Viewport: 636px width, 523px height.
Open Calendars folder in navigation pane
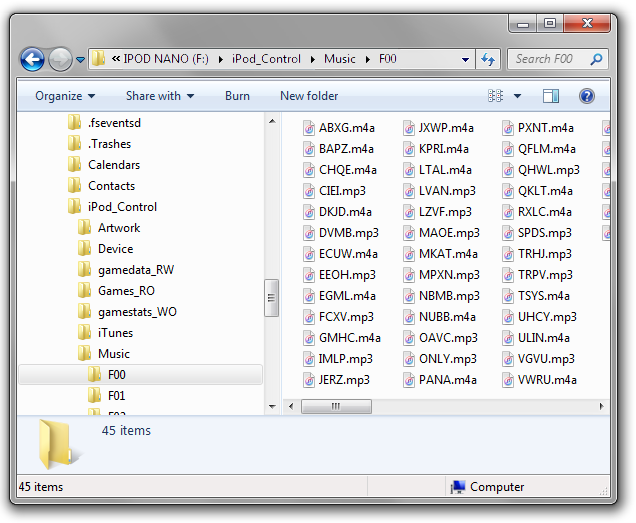tap(104, 165)
